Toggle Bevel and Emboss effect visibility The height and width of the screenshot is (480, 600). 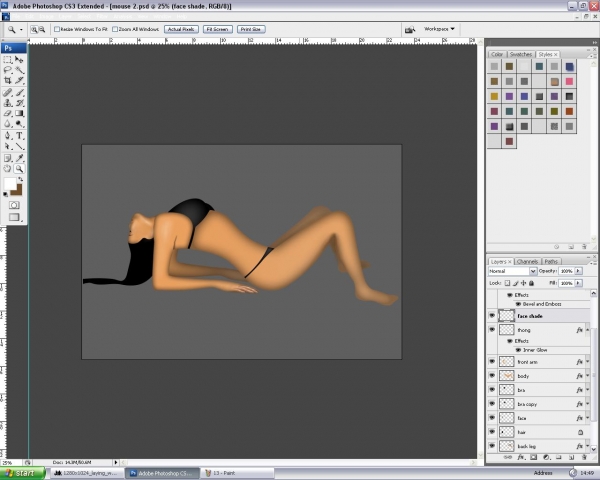click(x=518, y=304)
